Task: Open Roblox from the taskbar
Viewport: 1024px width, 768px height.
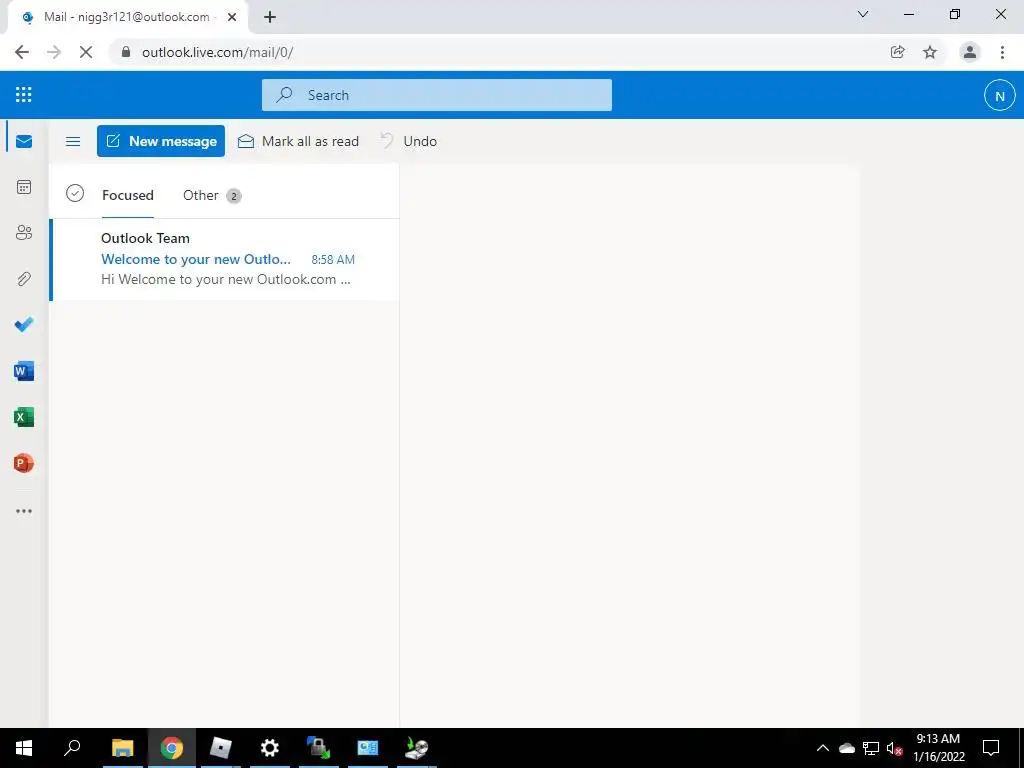Action: click(221, 748)
